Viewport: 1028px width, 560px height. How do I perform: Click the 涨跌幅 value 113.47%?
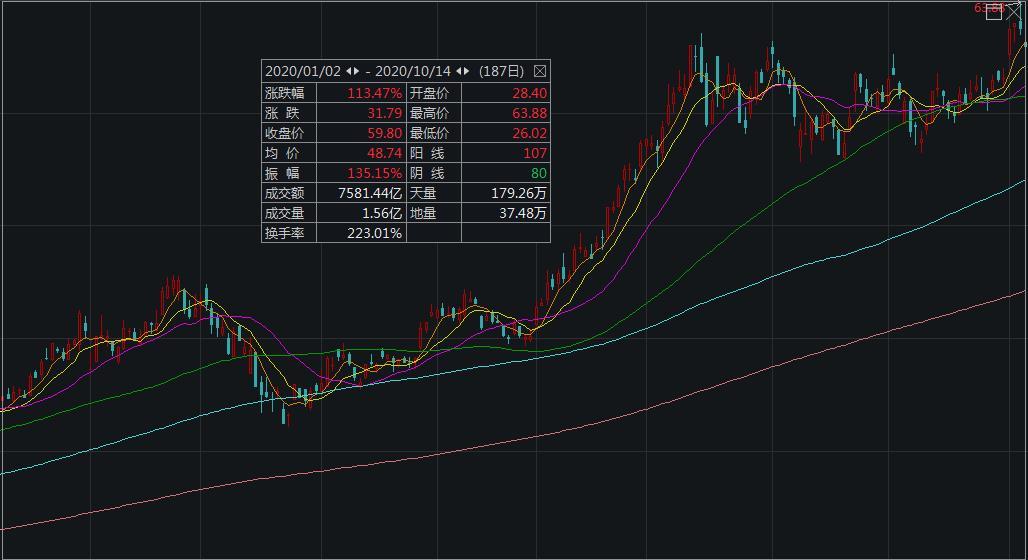(x=374, y=93)
